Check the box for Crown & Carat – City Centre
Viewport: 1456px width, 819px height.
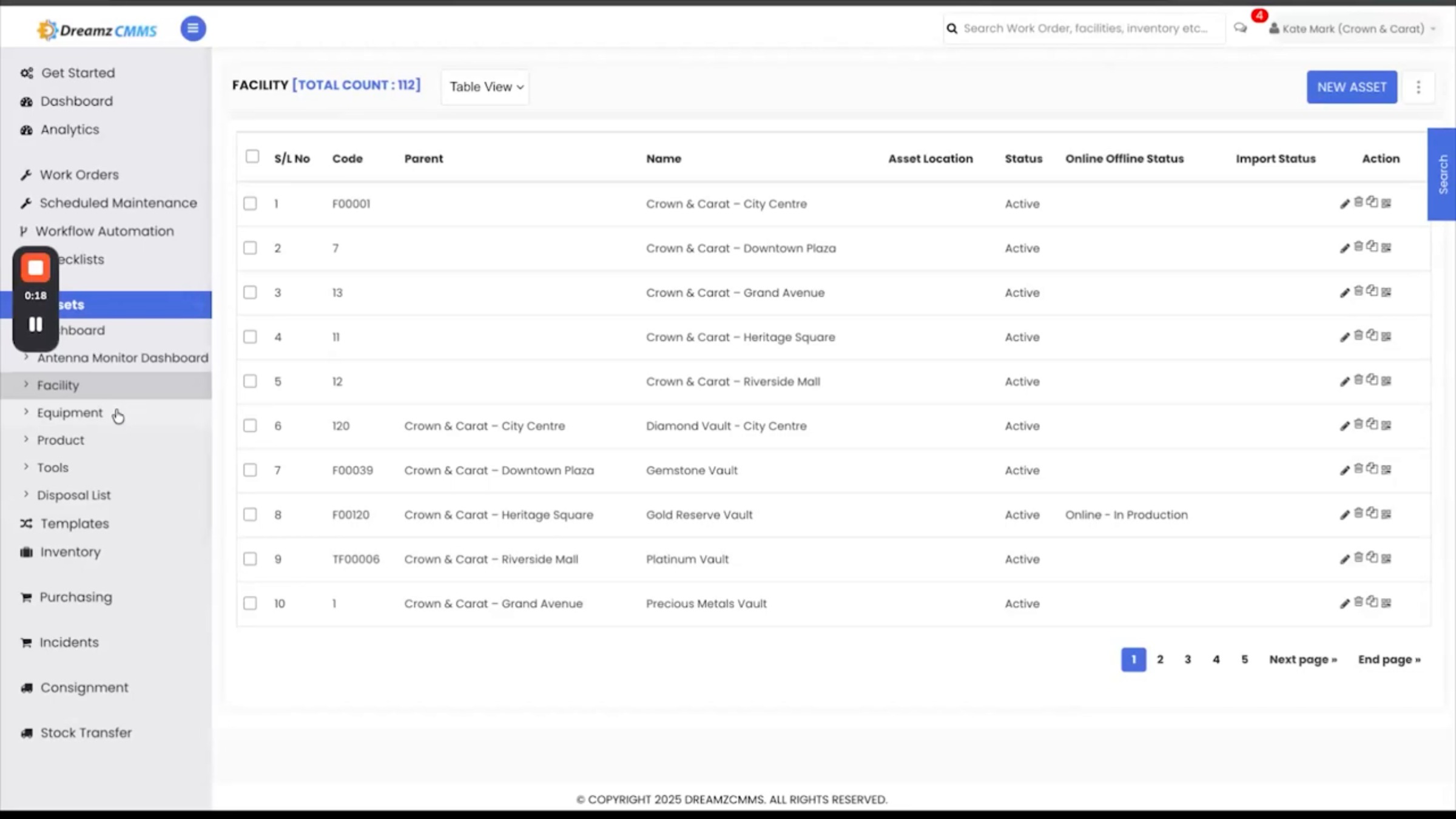[x=250, y=203]
